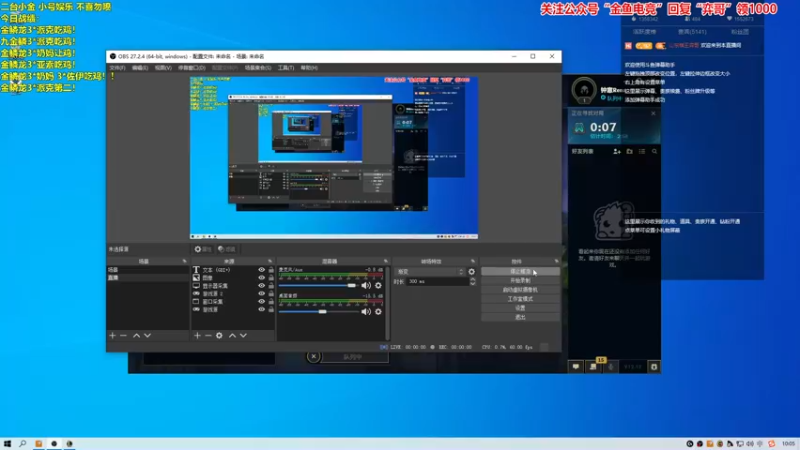Click the 桌面音频 volume slider
The height and width of the screenshot is (450, 800).
pyautogui.click(x=318, y=312)
